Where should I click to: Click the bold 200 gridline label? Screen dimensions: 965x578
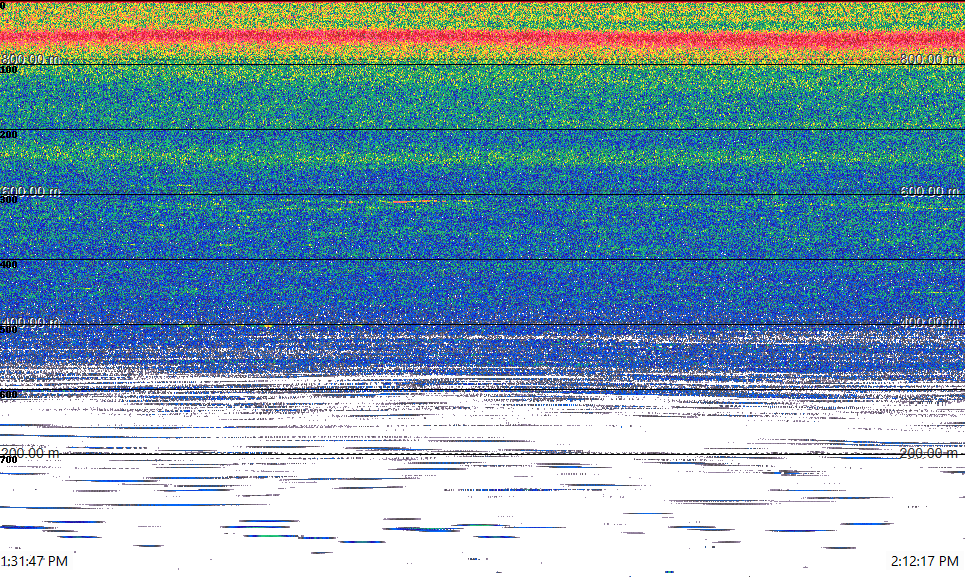pos(9,135)
